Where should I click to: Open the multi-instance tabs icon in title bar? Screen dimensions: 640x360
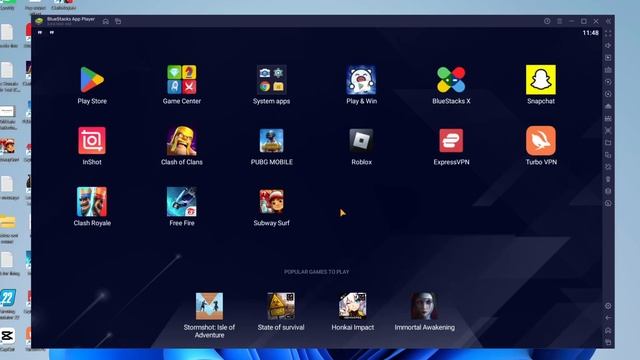click(118, 21)
